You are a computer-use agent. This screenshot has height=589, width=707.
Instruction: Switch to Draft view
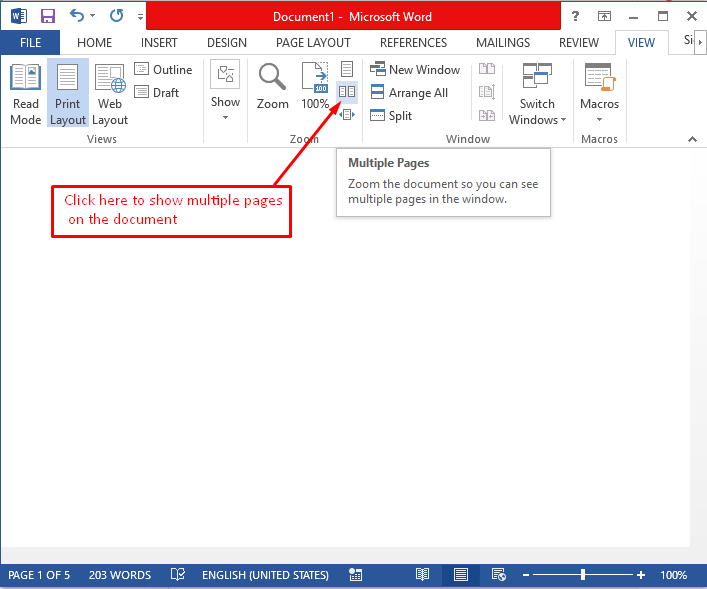[x=156, y=92]
